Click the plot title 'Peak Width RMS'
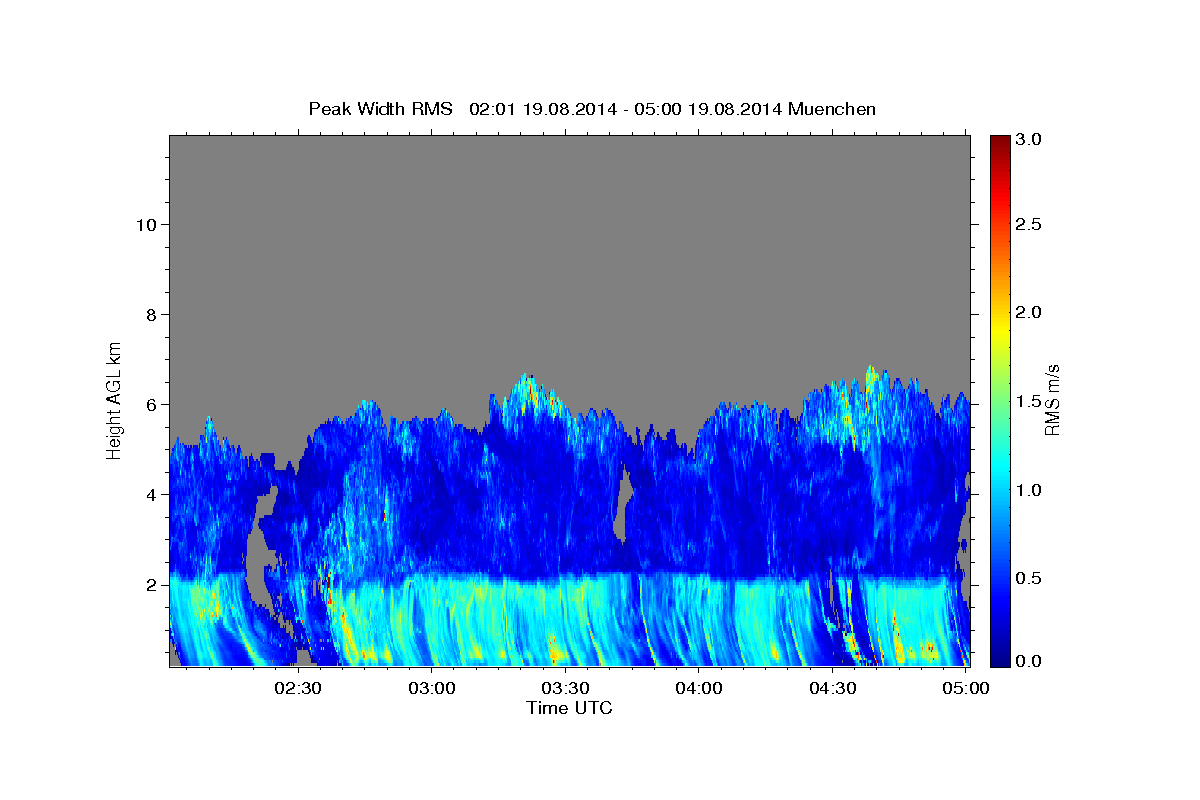Viewport: 1200px width, 800px height. pyautogui.click(x=381, y=109)
